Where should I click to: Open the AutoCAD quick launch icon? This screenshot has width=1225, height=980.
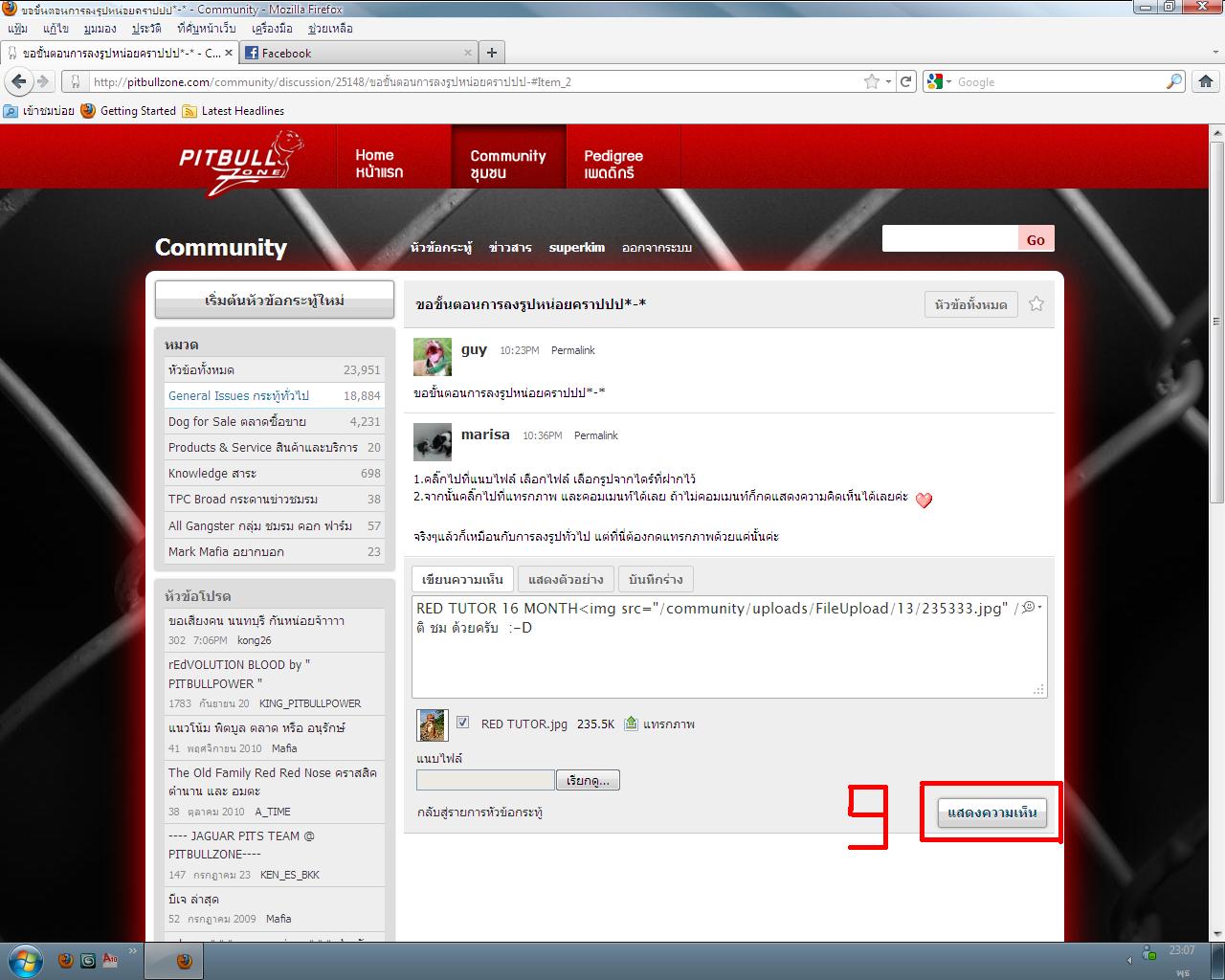[x=110, y=960]
